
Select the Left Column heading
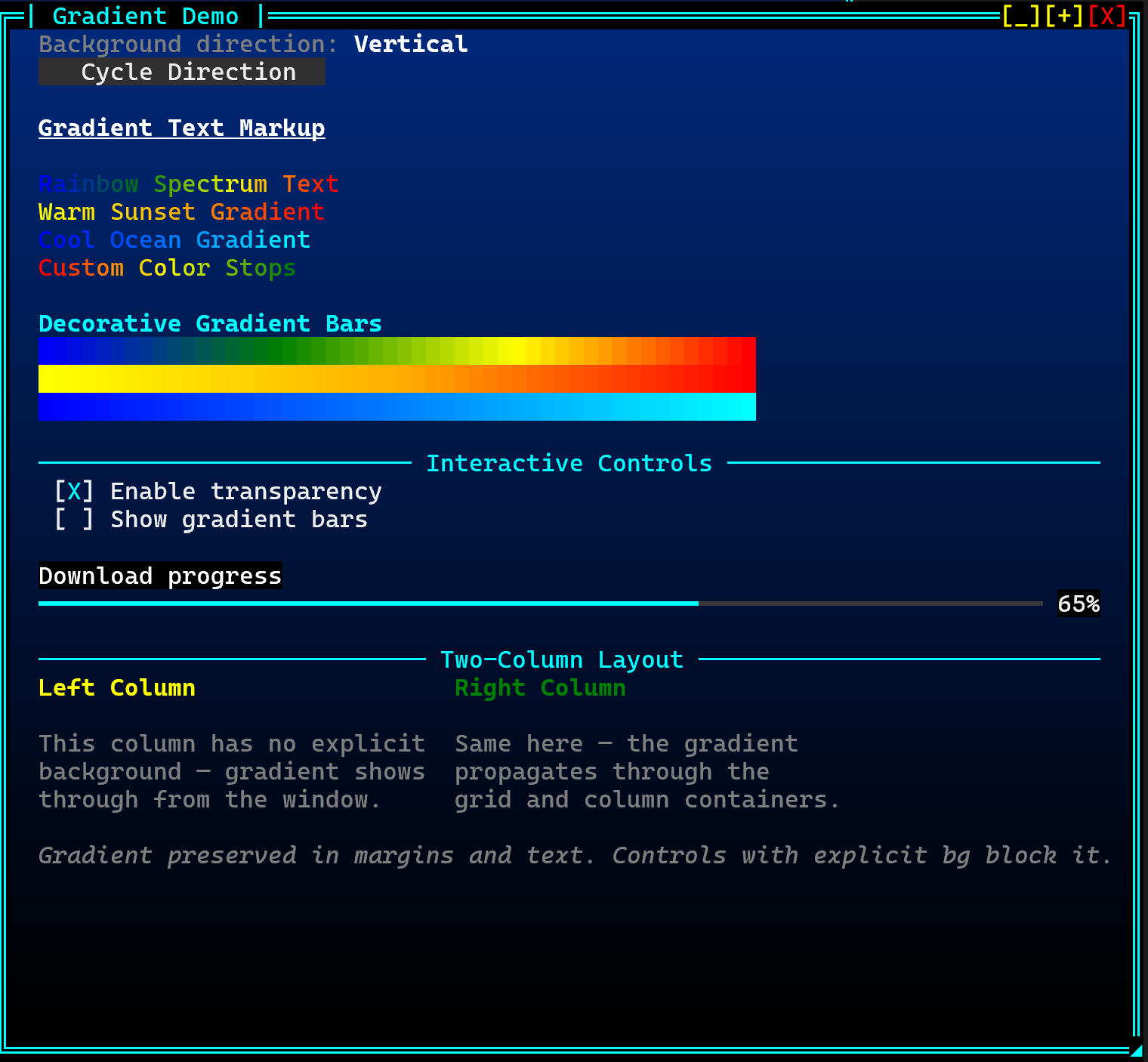tap(117, 687)
